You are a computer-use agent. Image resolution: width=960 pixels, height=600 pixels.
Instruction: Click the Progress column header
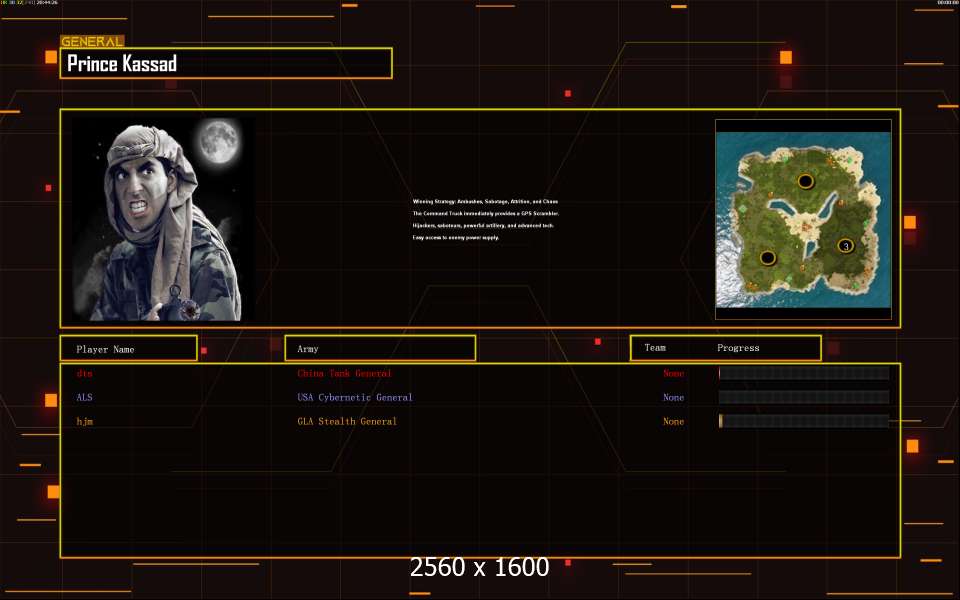click(738, 348)
